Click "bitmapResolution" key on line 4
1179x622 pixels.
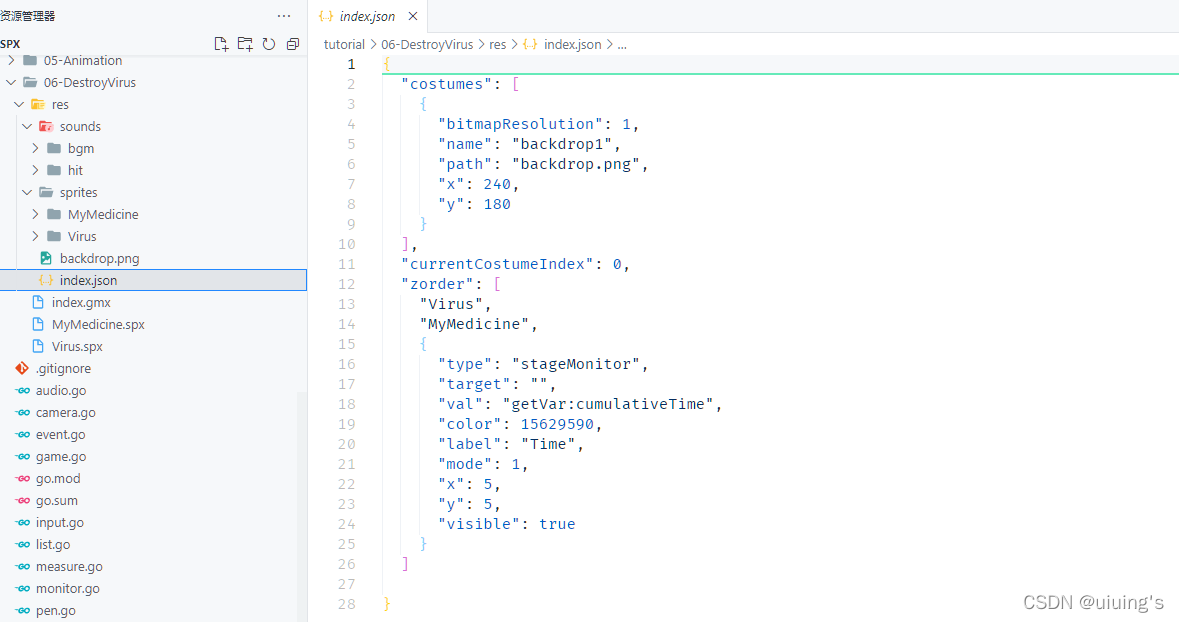click(520, 124)
